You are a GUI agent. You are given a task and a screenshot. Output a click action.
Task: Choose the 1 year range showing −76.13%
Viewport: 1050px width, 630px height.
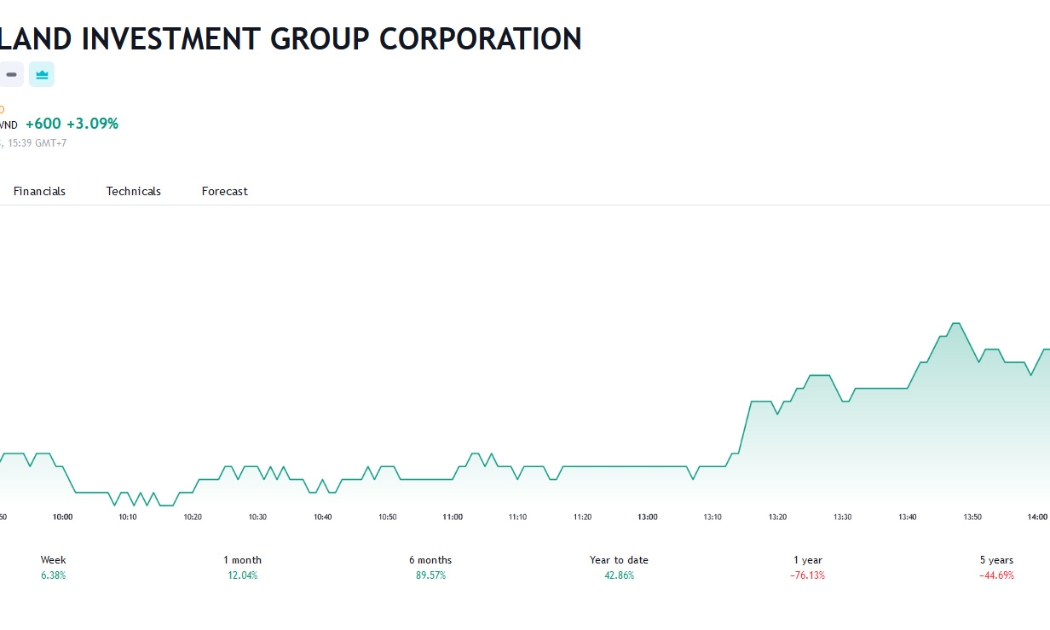coord(808,567)
